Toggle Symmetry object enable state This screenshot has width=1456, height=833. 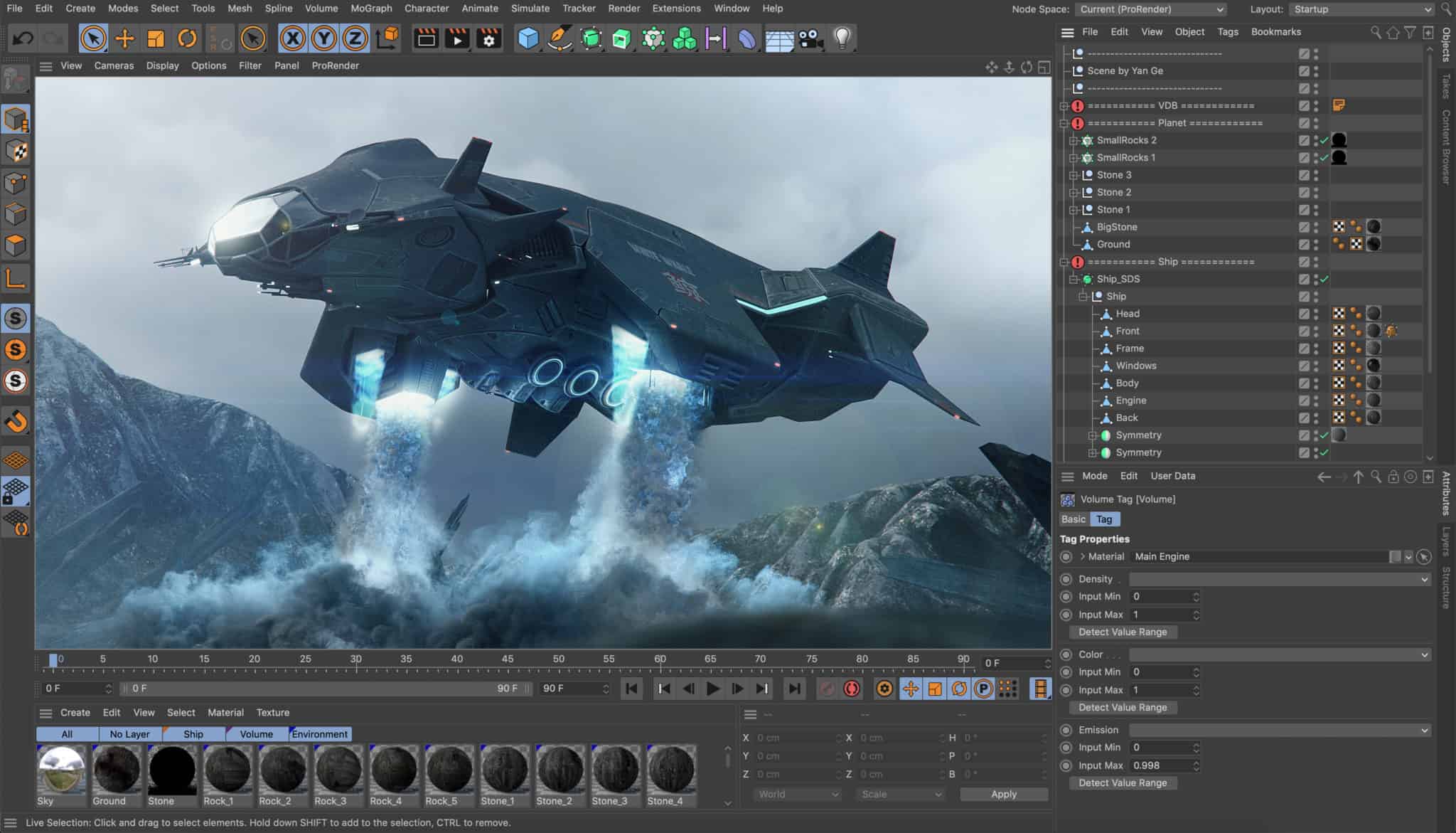pos(1324,435)
